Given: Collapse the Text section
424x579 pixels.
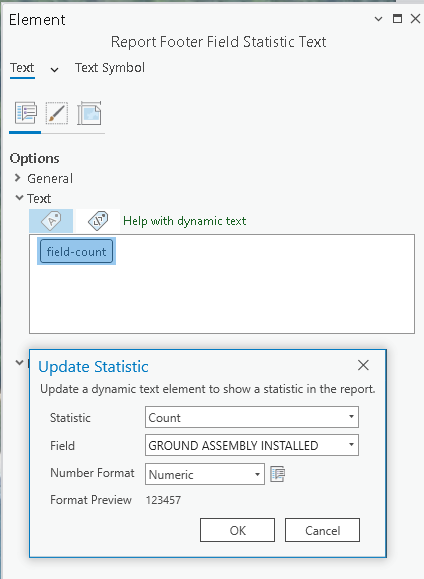Looking at the screenshot, I should tap(19, 198).
